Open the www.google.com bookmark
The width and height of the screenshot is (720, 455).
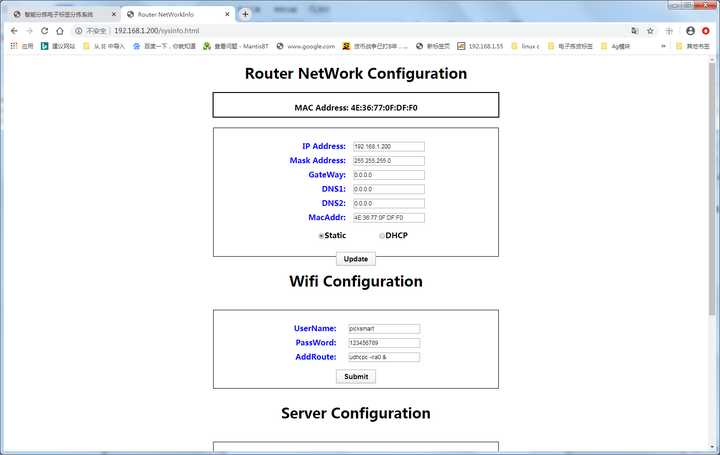306,46
